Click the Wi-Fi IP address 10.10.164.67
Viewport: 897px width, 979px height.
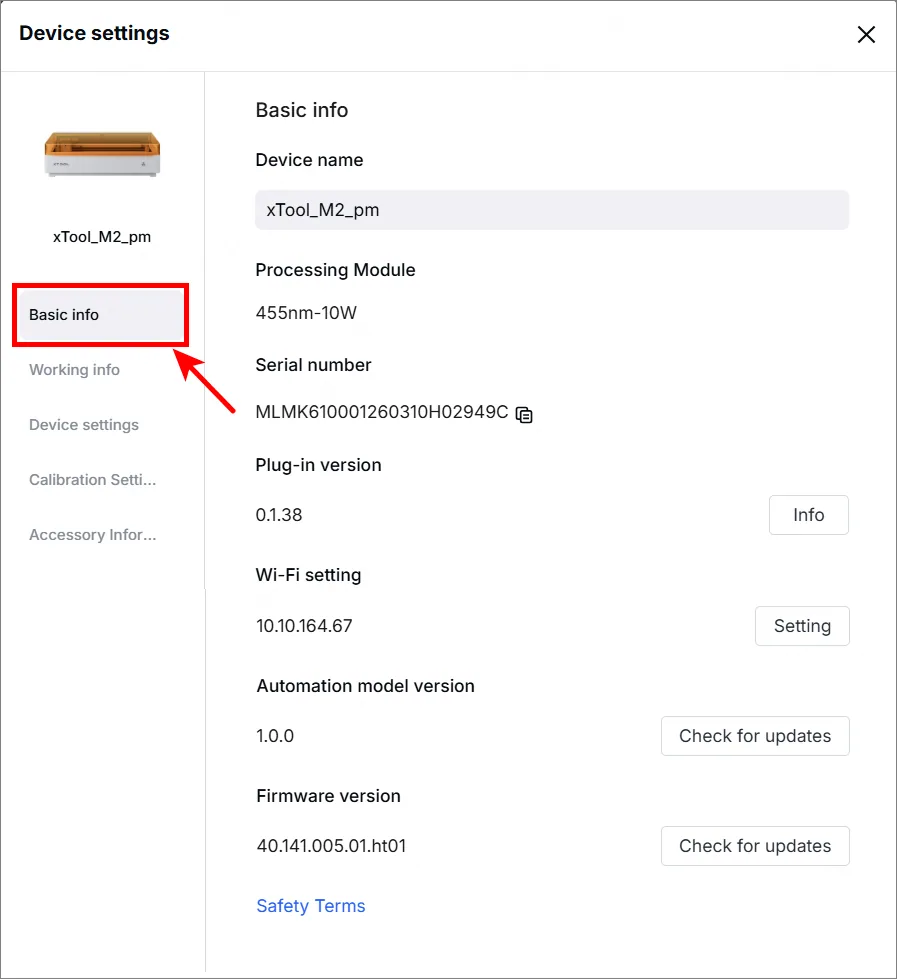(304, 626)
